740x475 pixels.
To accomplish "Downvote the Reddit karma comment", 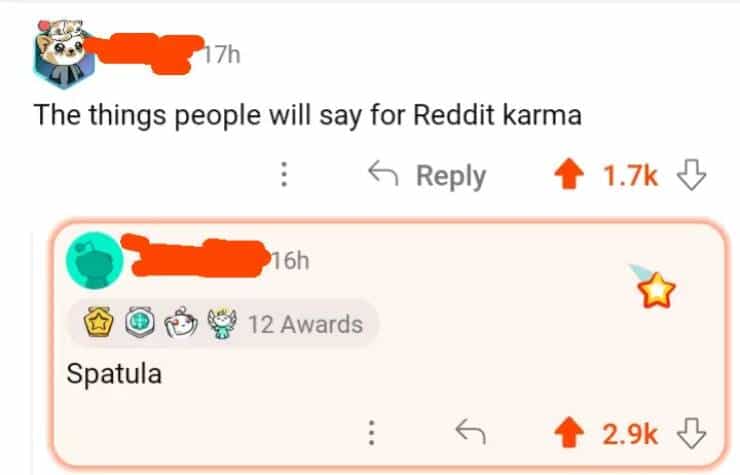I will click(691, 175).
